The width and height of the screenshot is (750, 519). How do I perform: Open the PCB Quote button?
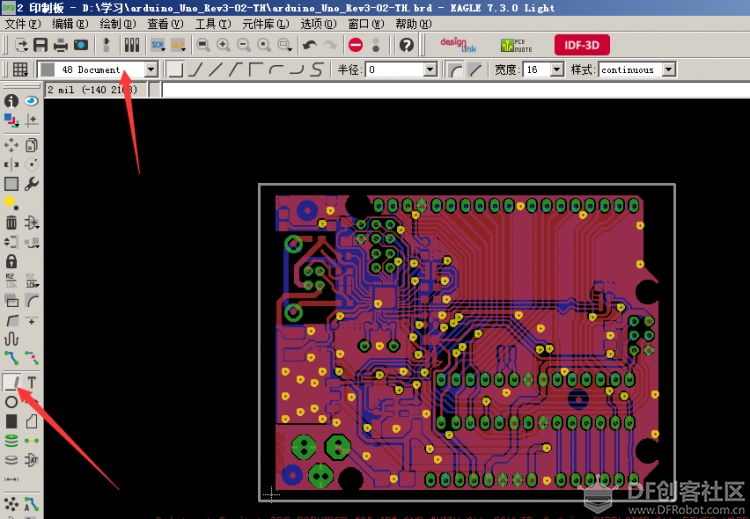point(516,45)
